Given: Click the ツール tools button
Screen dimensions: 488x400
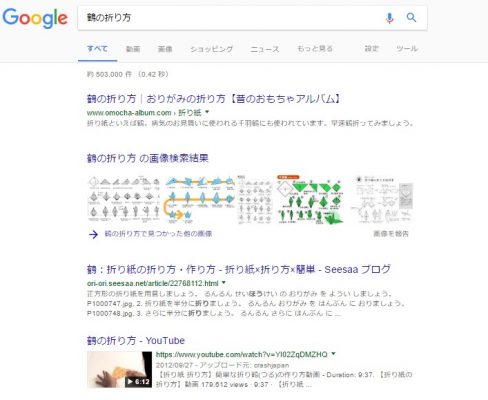Looking at the screenshot, I should pyautogui.click(x=407, y=49).
